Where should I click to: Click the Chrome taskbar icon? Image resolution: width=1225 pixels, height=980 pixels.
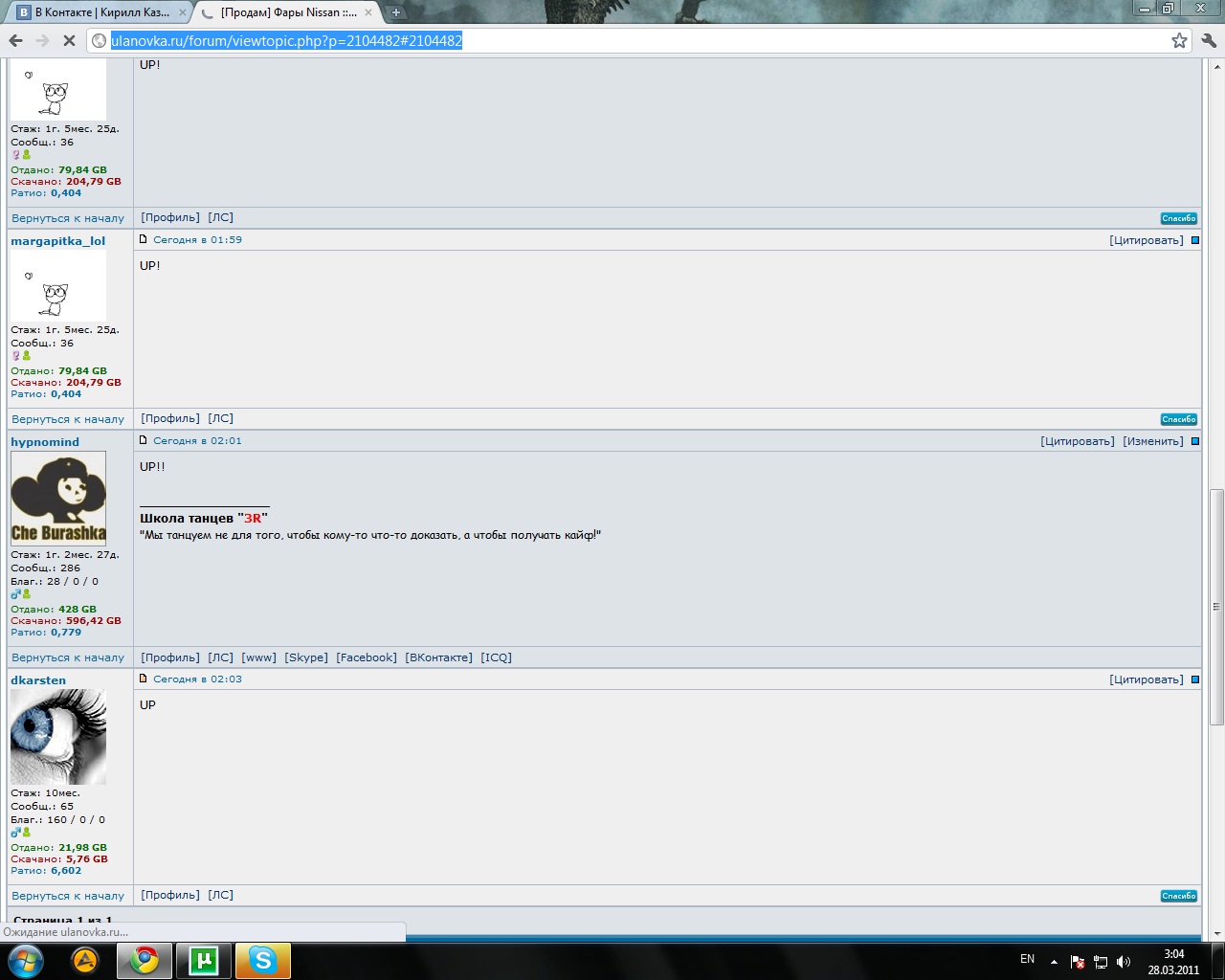[145, 960]
